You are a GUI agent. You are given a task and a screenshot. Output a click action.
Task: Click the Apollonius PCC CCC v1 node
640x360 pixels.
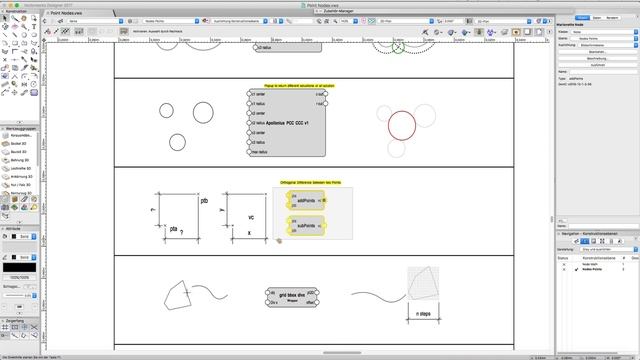coord(287,122)
